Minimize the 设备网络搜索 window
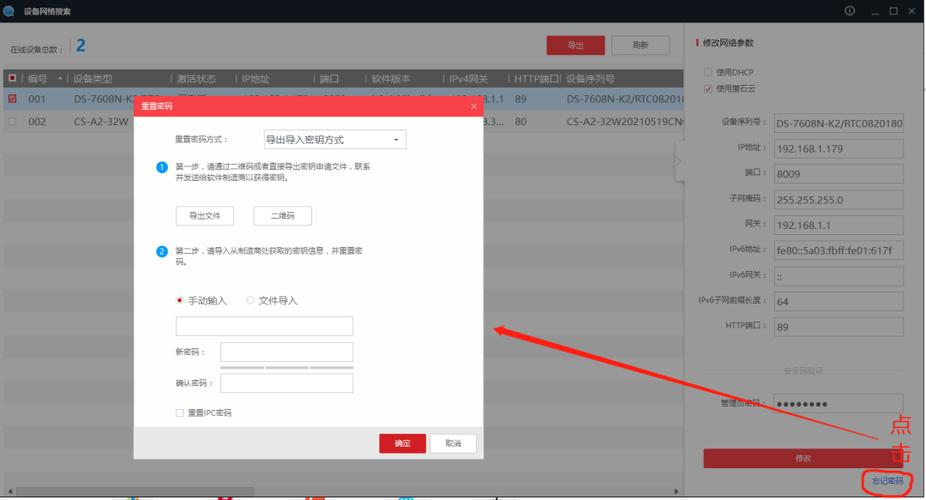Viewport: 926px width, 500px height. point(875,11)
